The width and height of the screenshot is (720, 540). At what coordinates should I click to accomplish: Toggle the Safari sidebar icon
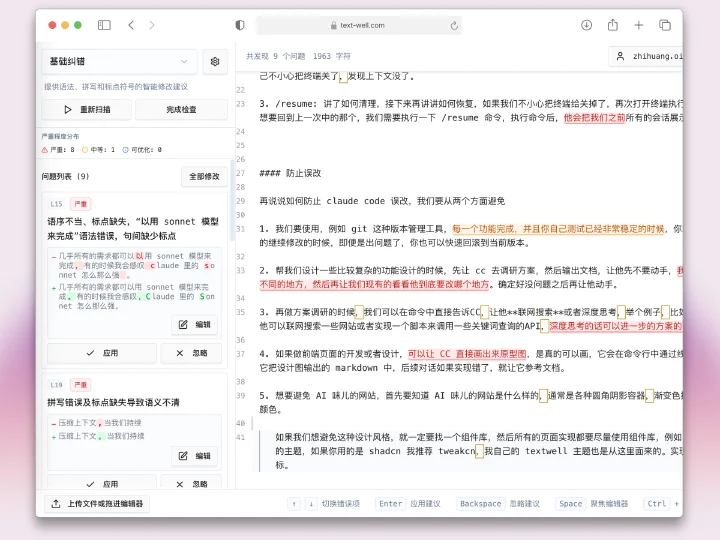coord(104,25)
